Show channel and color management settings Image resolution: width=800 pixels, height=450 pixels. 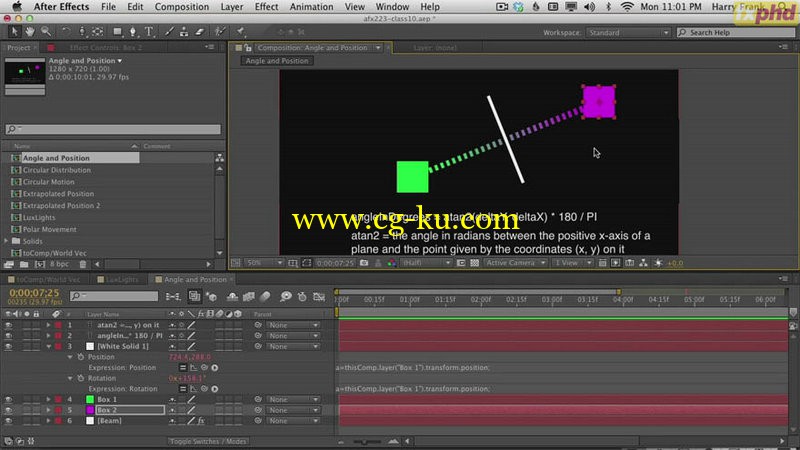[392, 263]
